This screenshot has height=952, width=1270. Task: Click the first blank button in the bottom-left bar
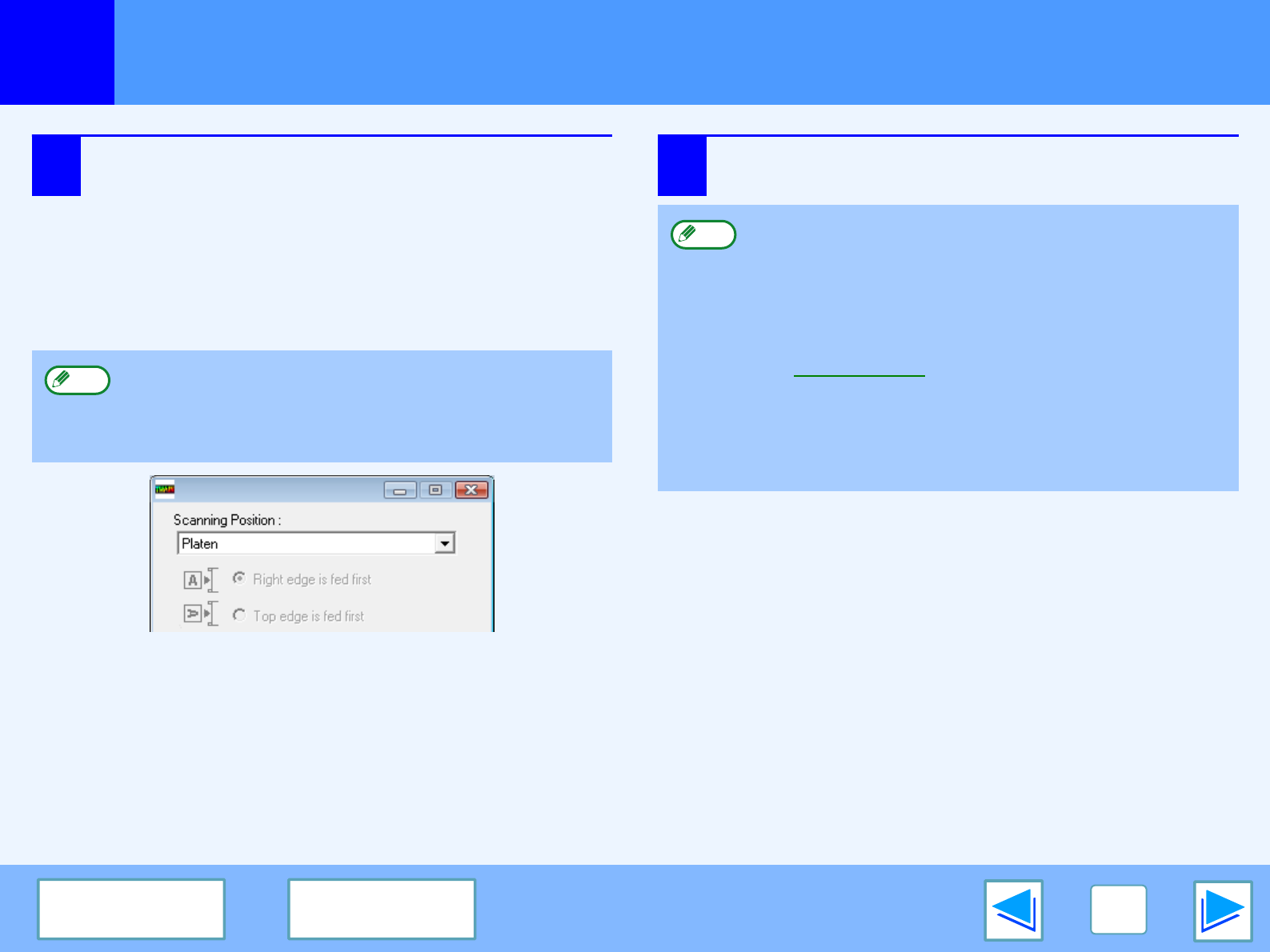click(x=131, y=909)
